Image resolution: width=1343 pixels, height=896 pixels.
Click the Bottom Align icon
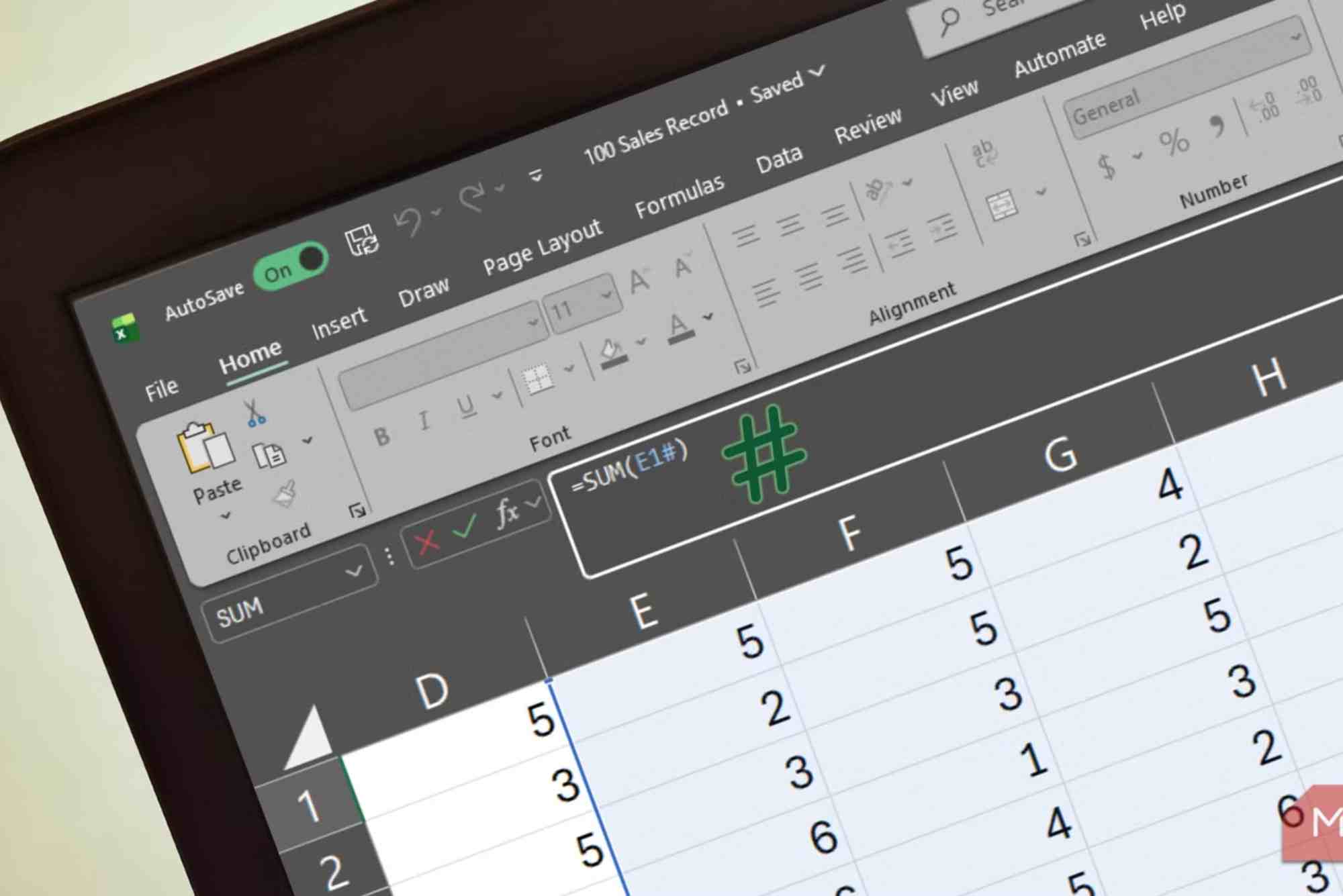point(835,215)
